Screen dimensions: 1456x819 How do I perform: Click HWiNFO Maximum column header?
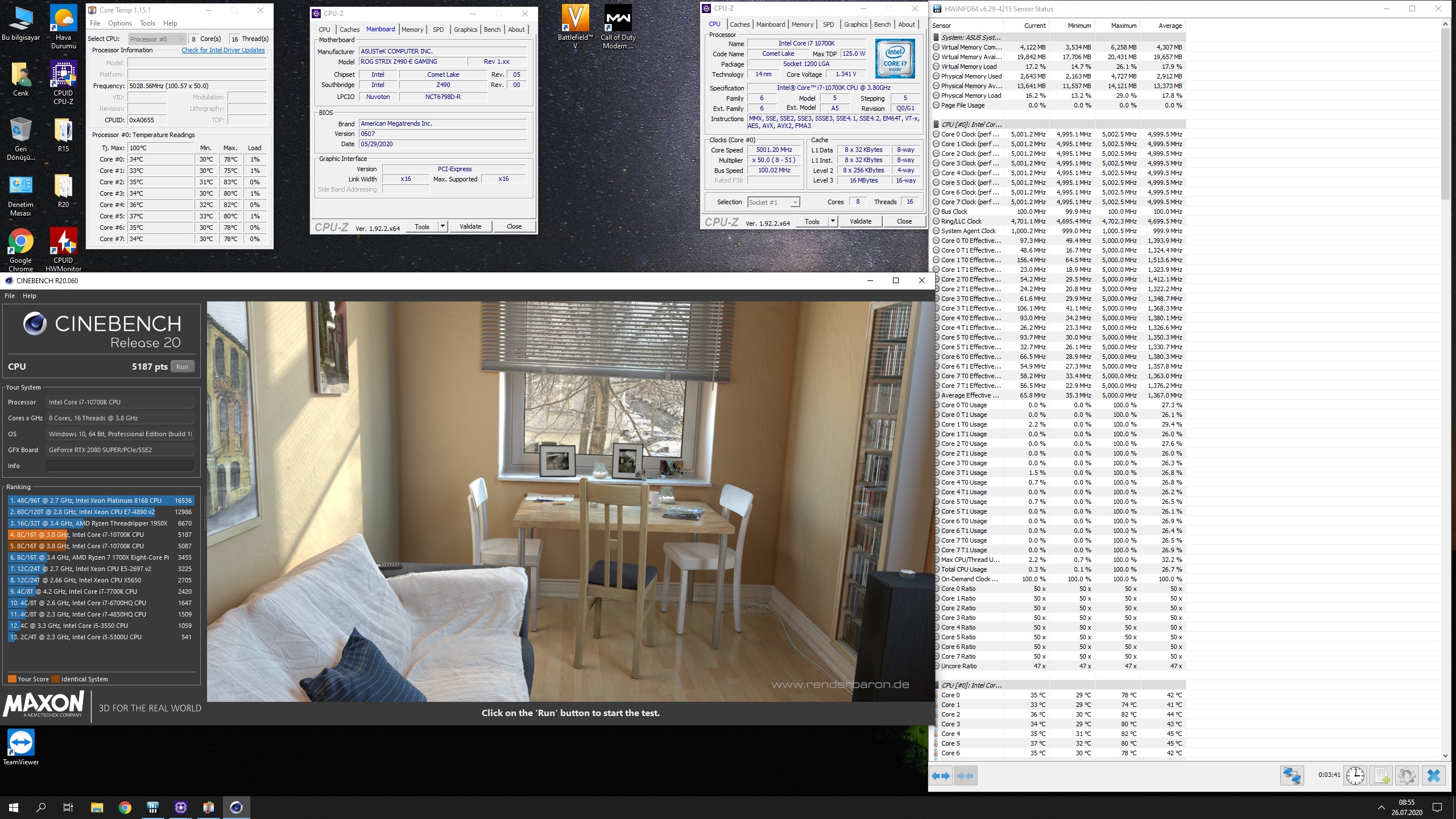(x=1117, y=26)
